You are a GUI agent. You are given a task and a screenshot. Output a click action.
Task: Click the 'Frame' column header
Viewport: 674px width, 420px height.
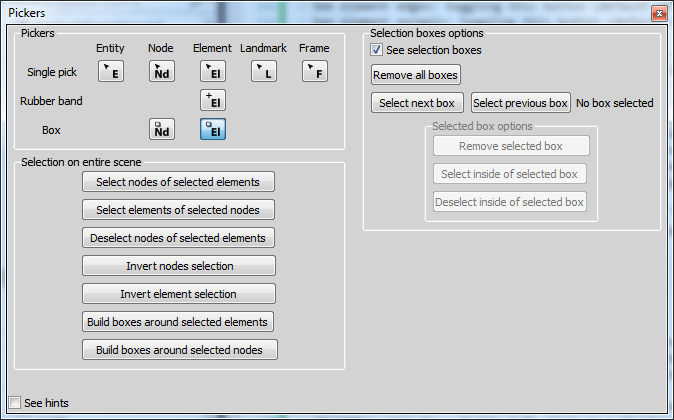coord(314,48)
